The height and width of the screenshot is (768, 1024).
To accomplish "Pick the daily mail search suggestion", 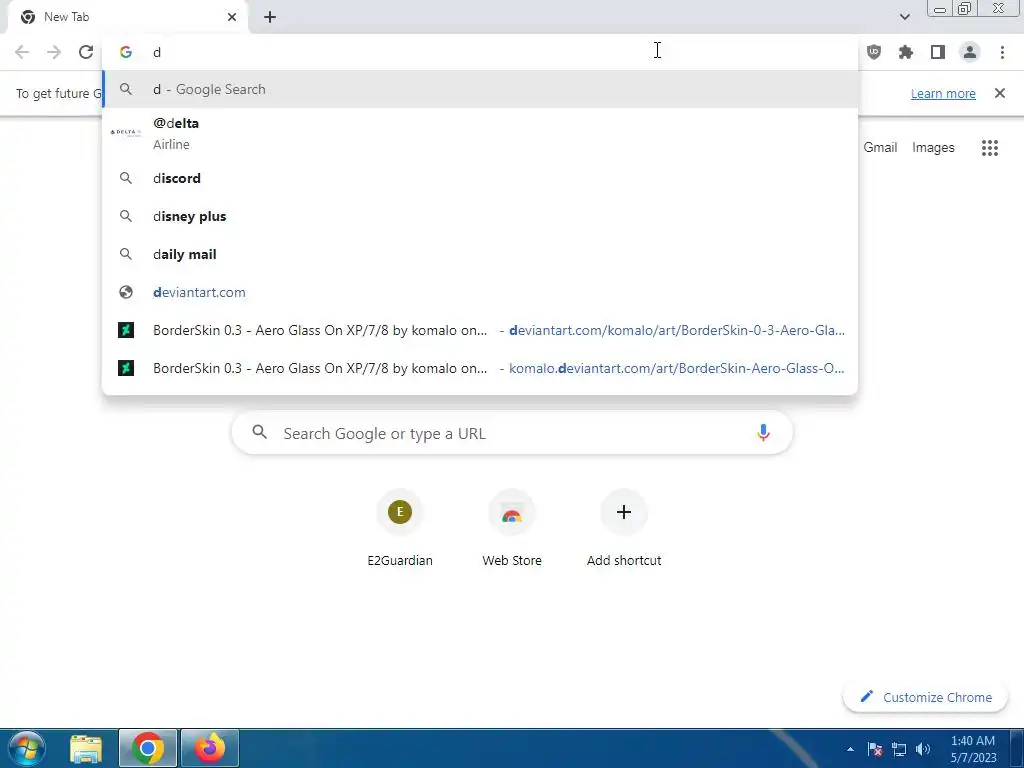I will pyautogui.click(x=480, y=254).
